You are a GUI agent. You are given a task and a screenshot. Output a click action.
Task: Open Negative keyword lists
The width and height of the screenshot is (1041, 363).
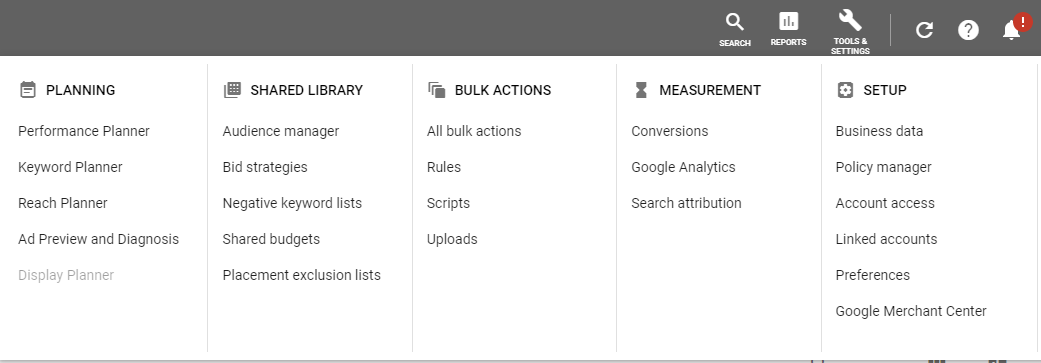pos(292,203)
